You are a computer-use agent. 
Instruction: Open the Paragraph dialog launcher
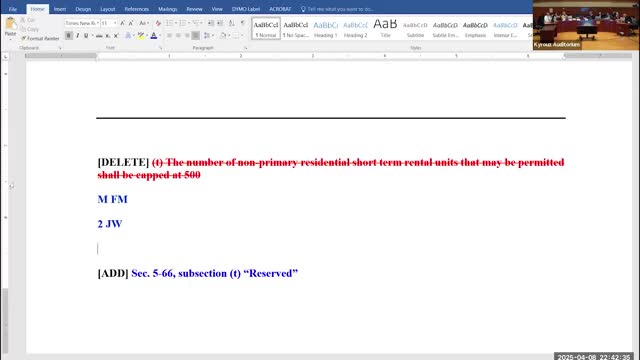(x=246, y=48)
